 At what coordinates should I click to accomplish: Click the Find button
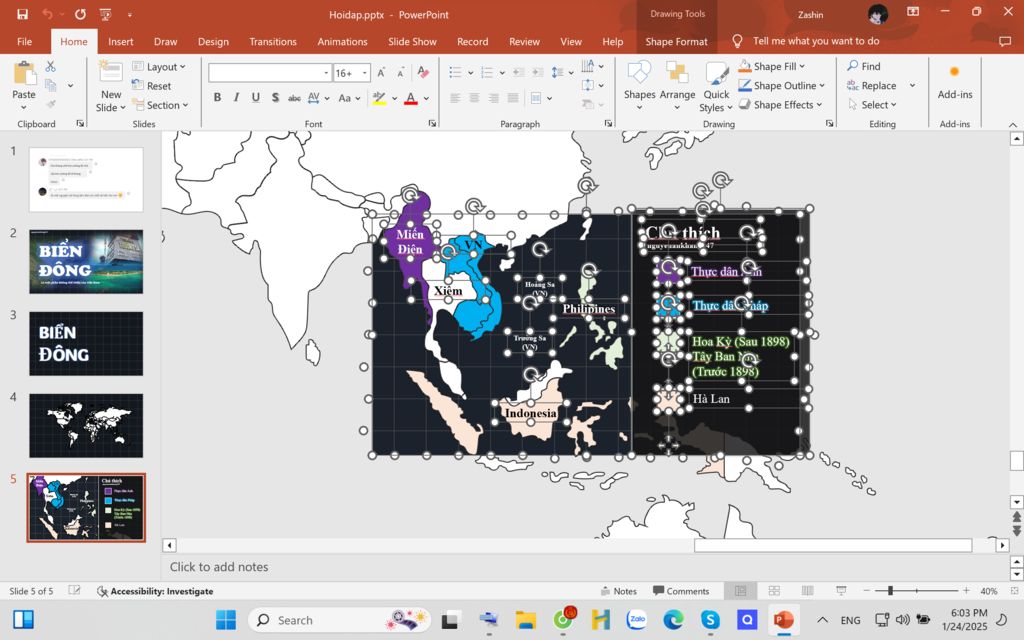[x=863, y=66]
